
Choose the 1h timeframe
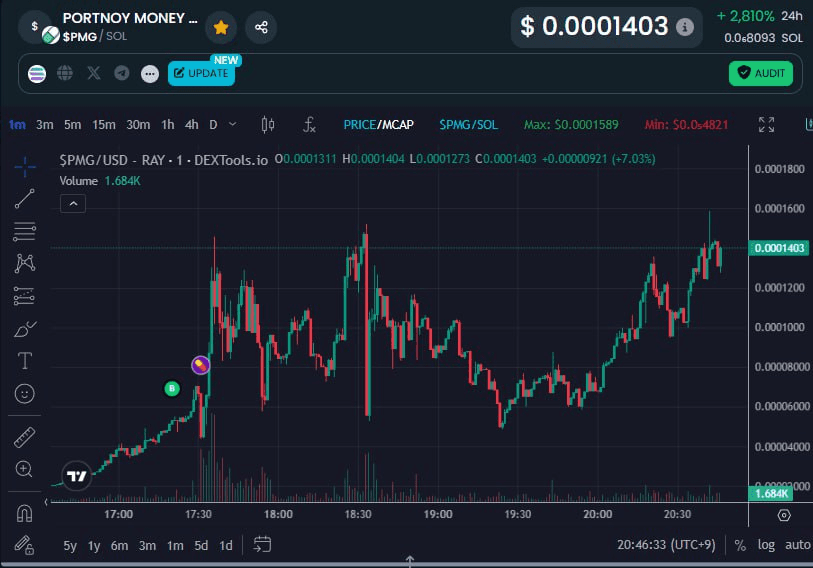pos(167,124)
